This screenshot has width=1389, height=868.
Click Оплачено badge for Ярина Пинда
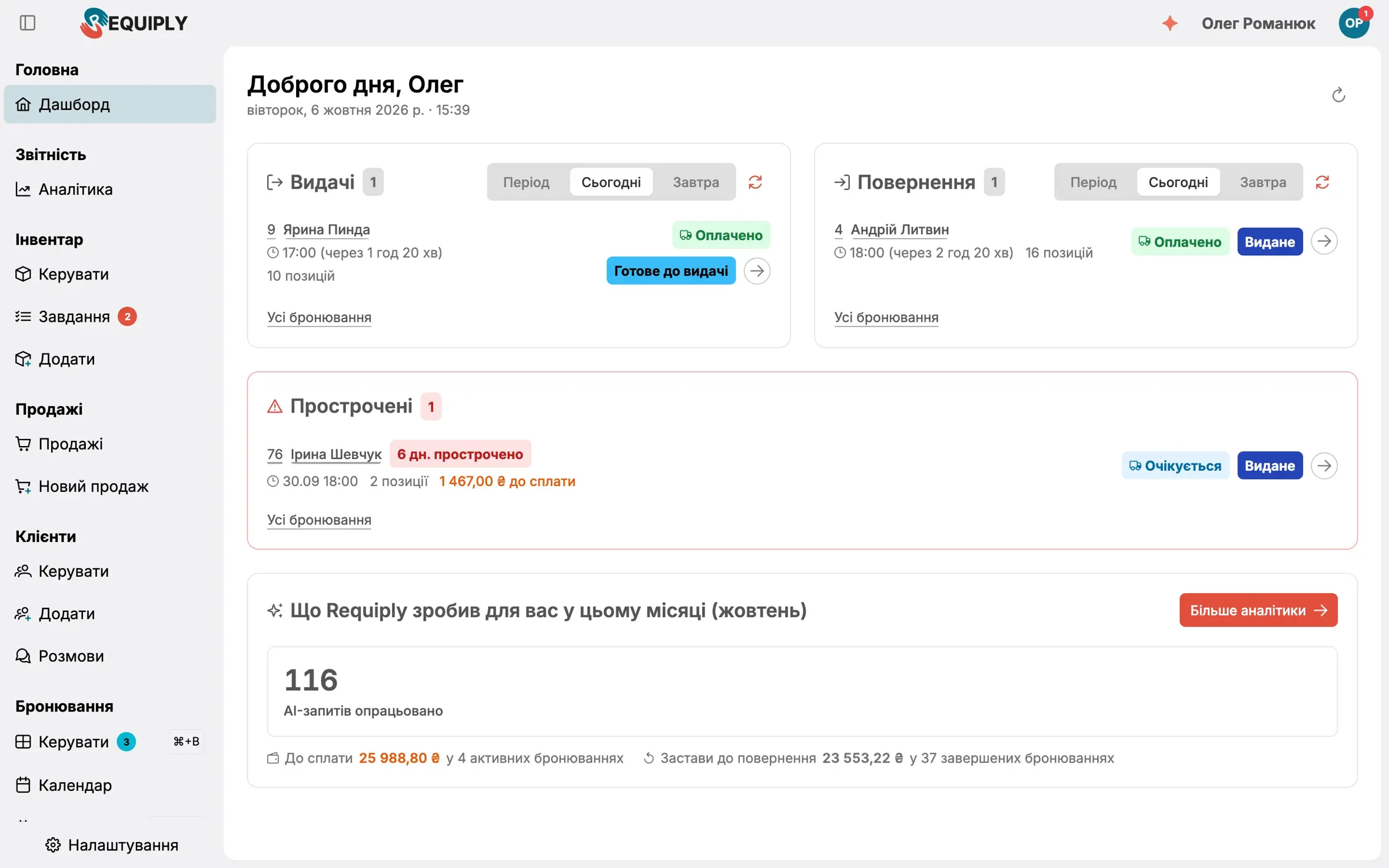(721, 235)
